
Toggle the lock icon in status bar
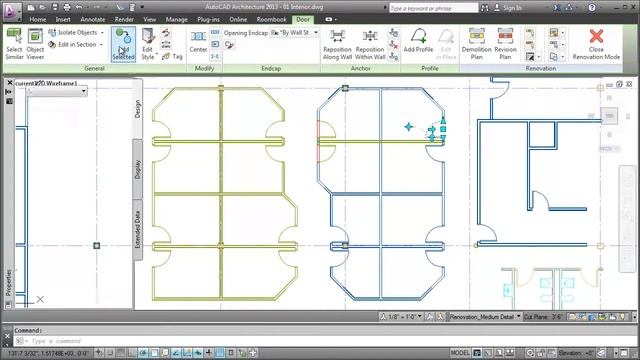[x=541, y=353]
